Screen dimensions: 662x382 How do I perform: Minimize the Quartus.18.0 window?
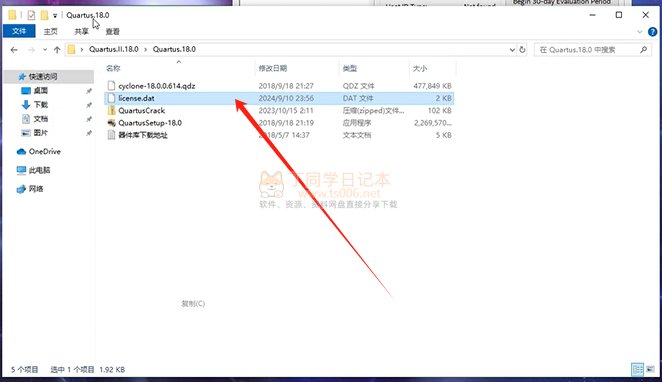592,15
